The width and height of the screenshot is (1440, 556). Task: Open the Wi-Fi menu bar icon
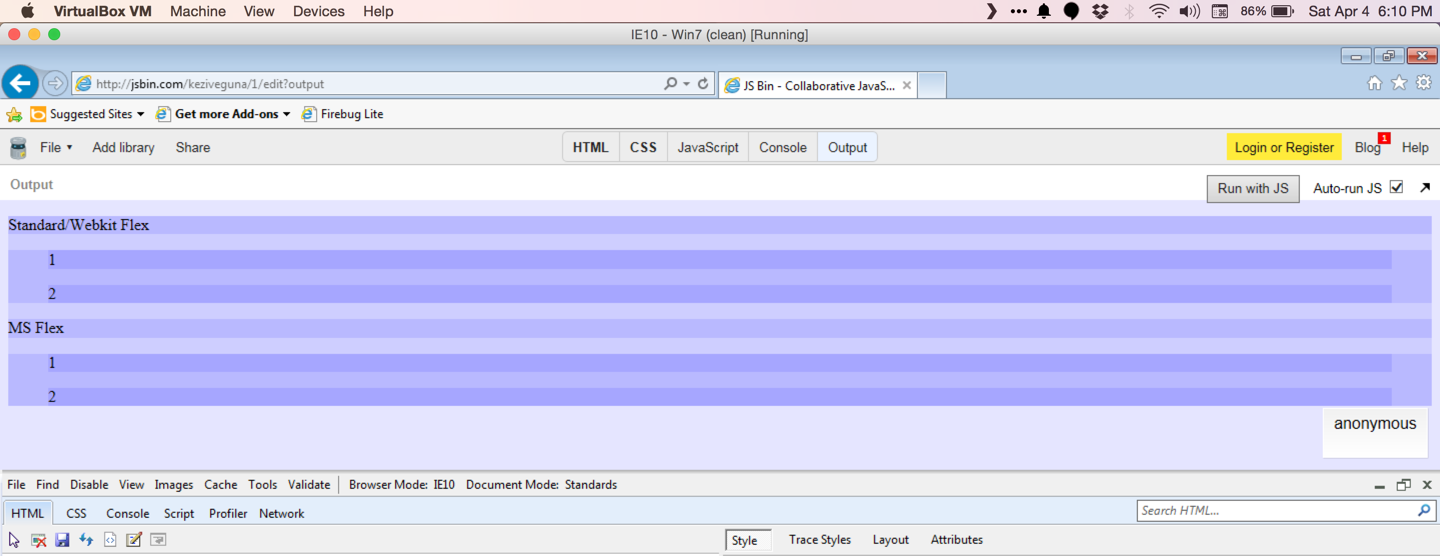pos(1159,11)
